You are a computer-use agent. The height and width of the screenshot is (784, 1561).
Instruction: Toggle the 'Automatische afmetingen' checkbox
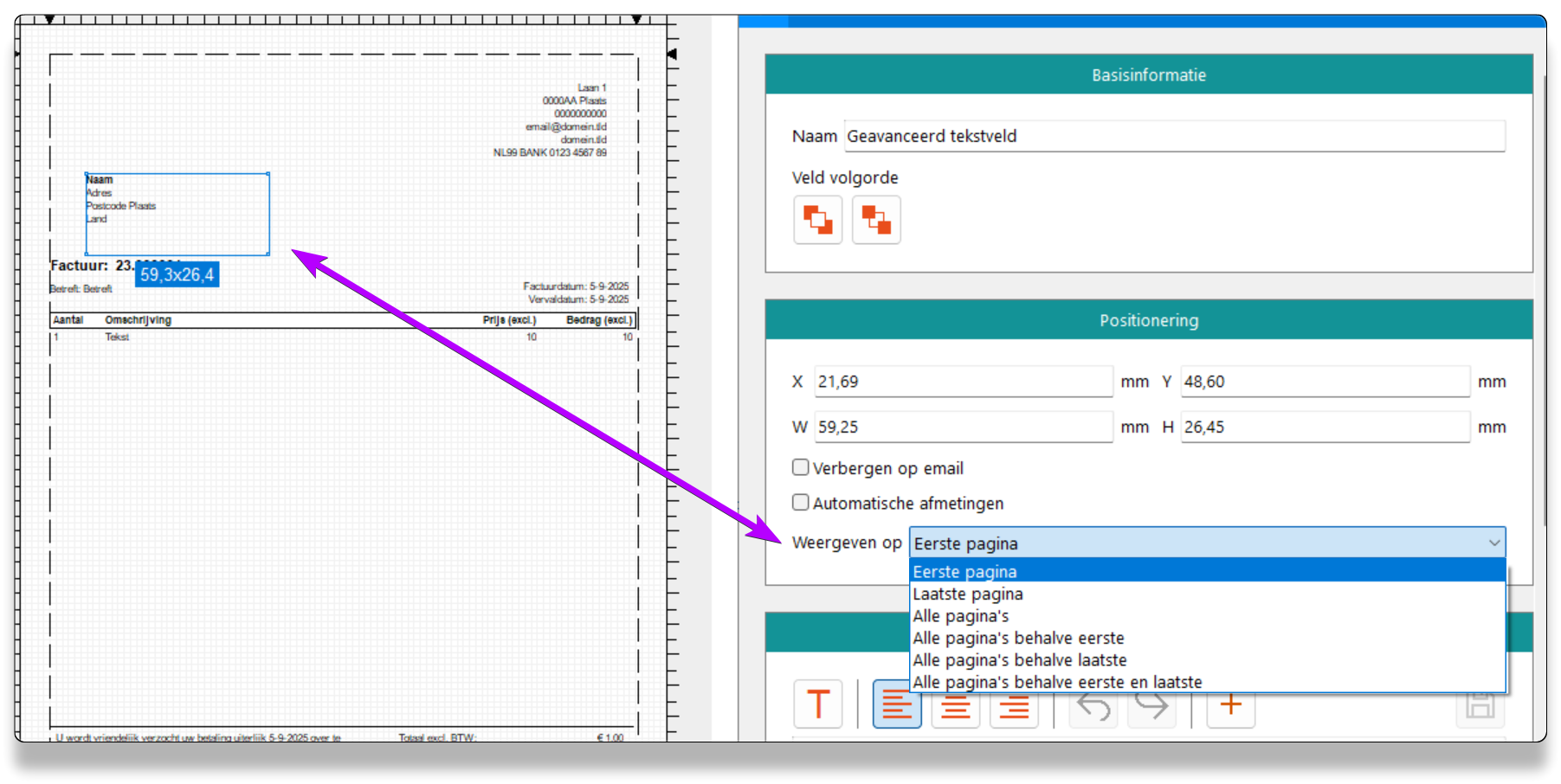click(801, 503)
